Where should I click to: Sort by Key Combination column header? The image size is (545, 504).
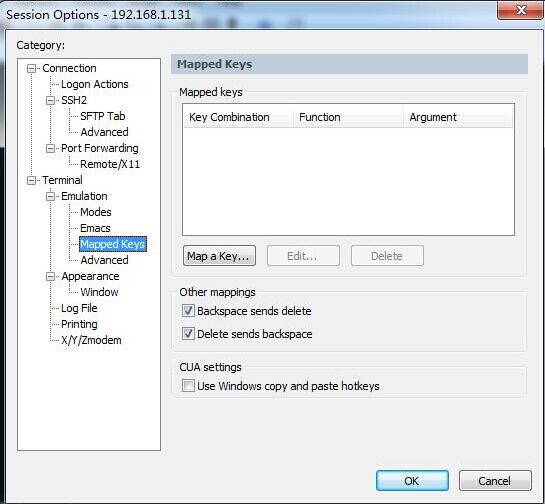tap(238, 117)
